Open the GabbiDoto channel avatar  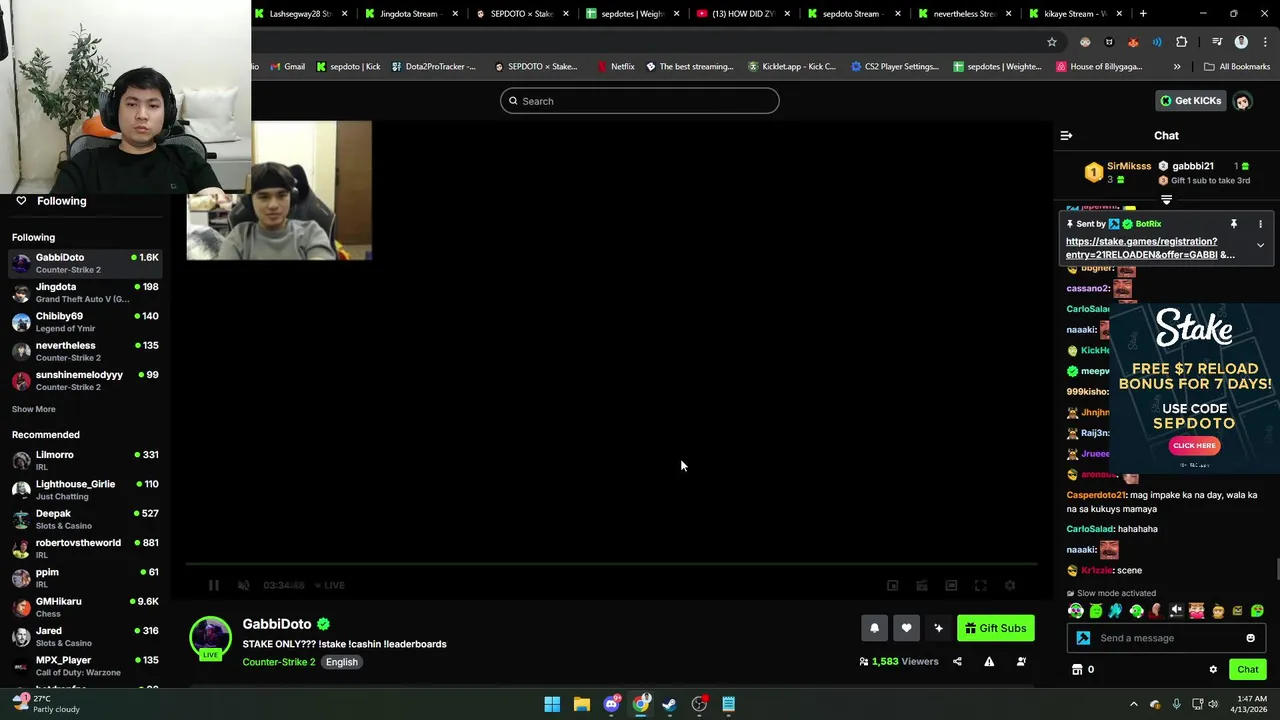point(210,637)
